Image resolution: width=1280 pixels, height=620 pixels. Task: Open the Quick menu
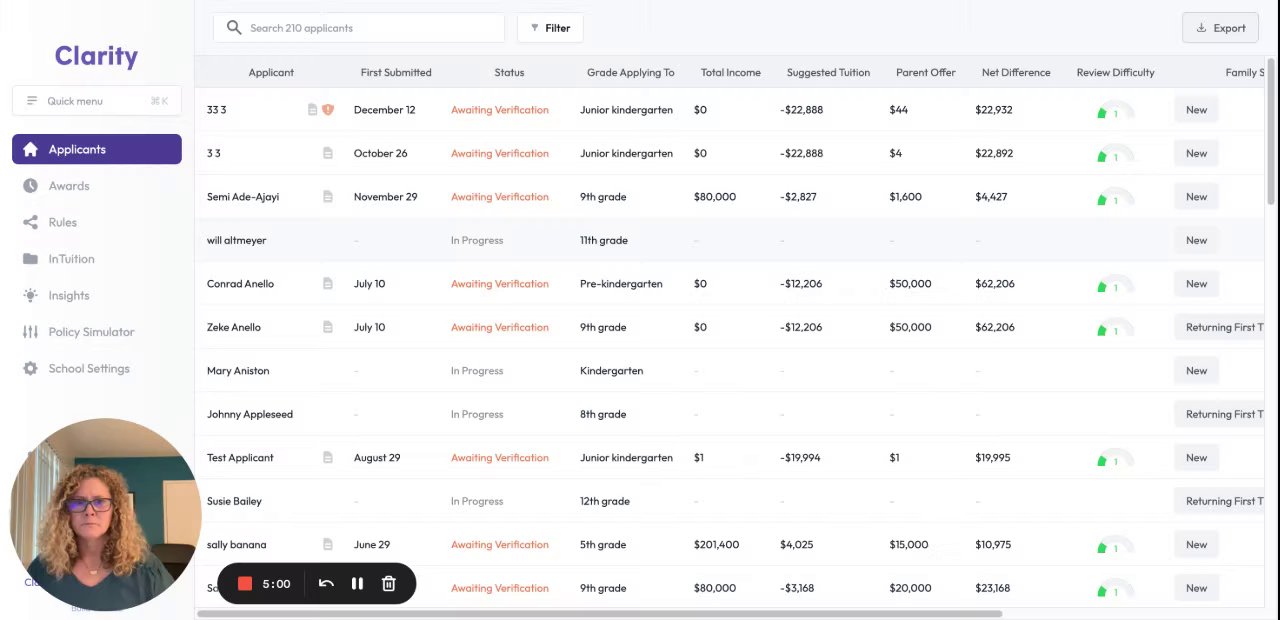(97, 101)
